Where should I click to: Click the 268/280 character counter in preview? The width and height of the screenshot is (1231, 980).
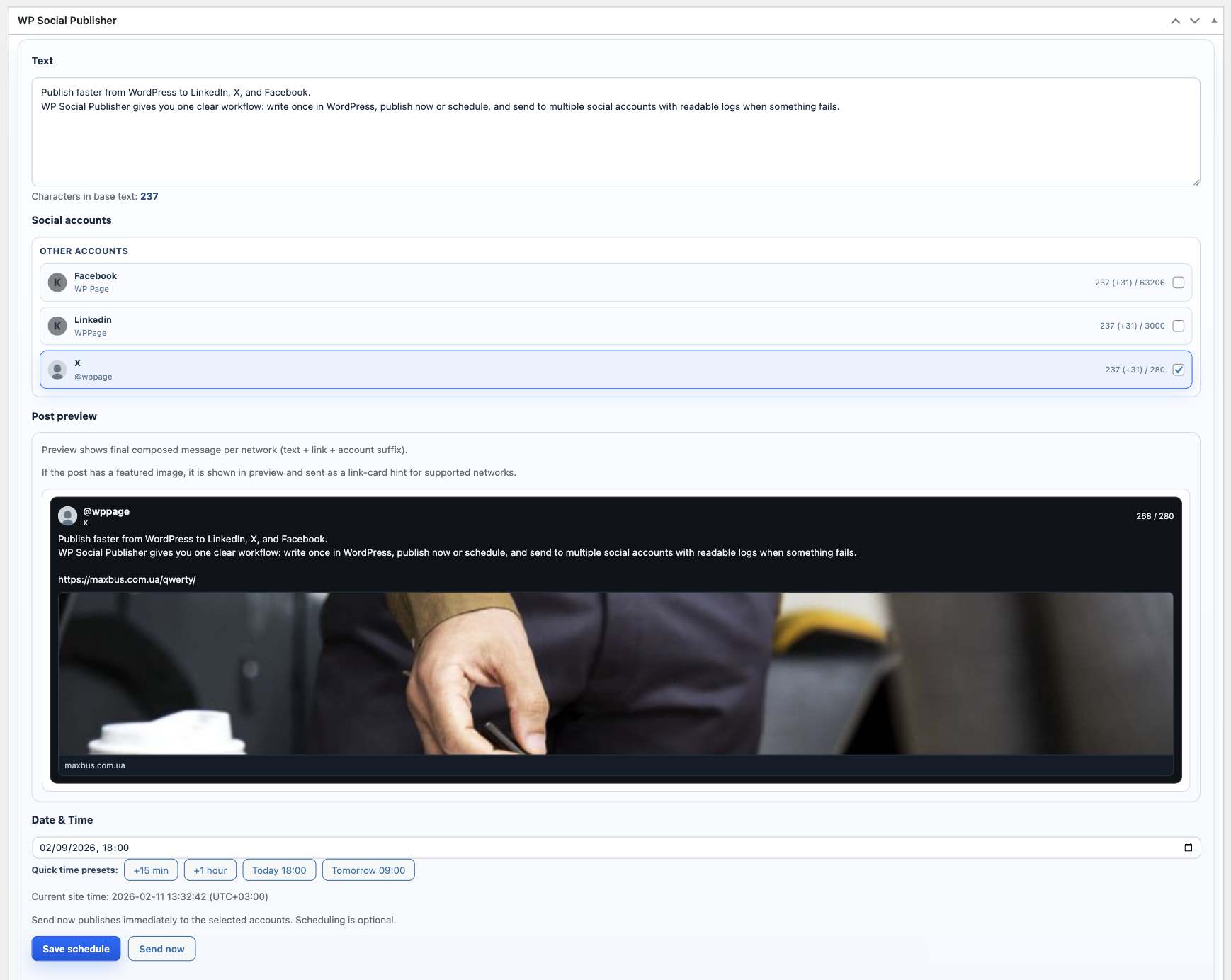1154,516
